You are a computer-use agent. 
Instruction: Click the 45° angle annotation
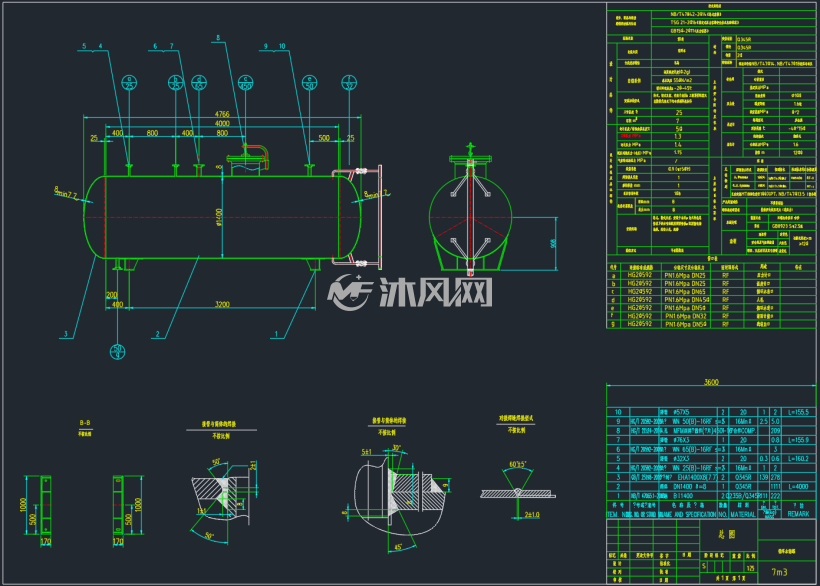click(x=397, y=547)
